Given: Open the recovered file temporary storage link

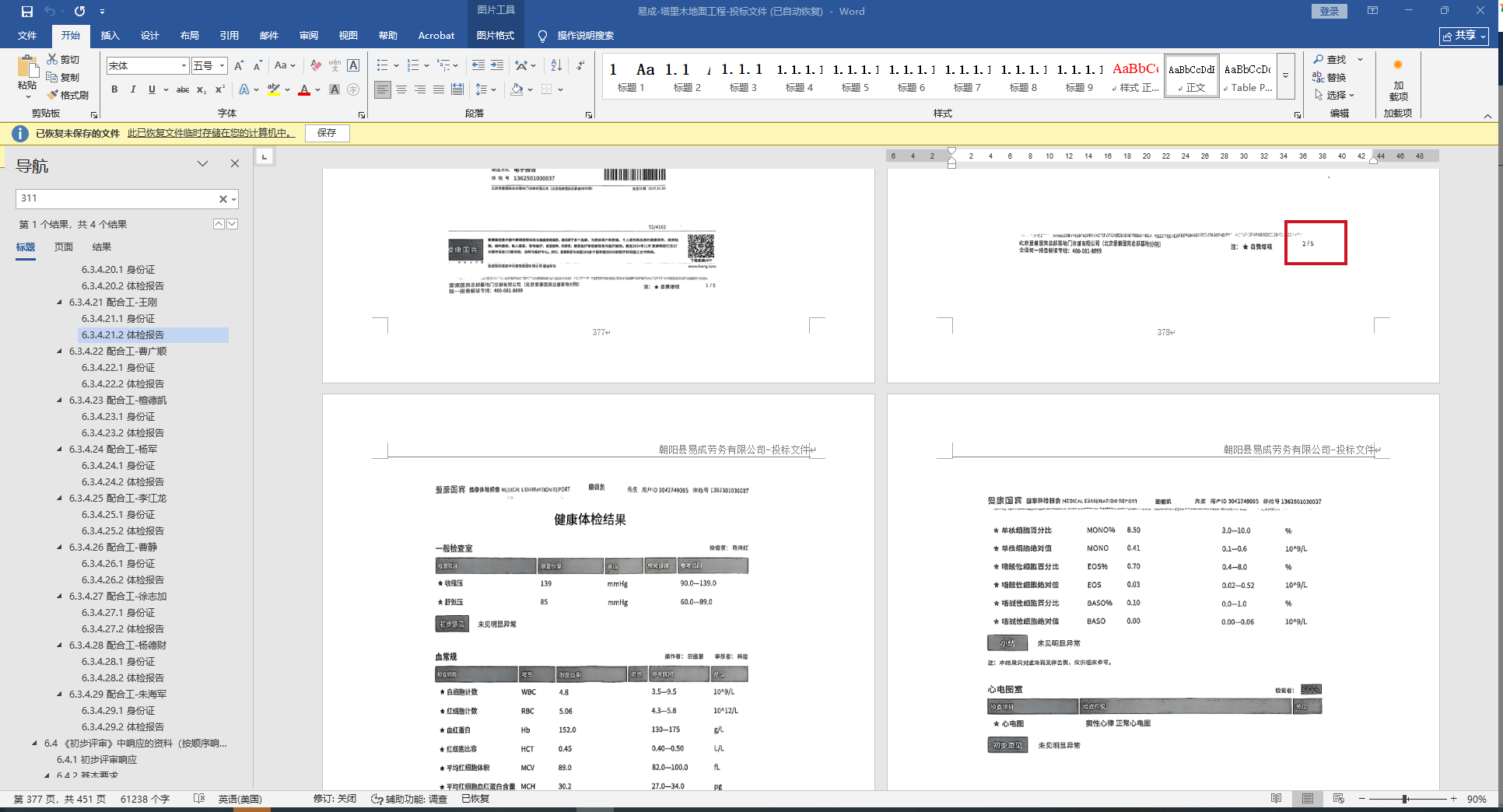Looking at the screenshot, I should click(x=212, y=133).
